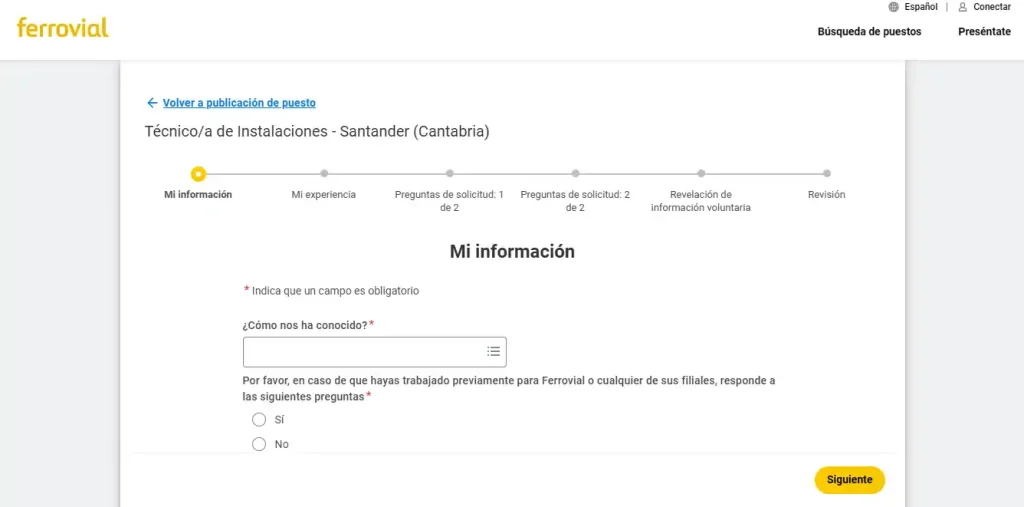The width and height of the screenshot is (1024, 507).
Task: Select the No radio button
Action: pos(259,444)
